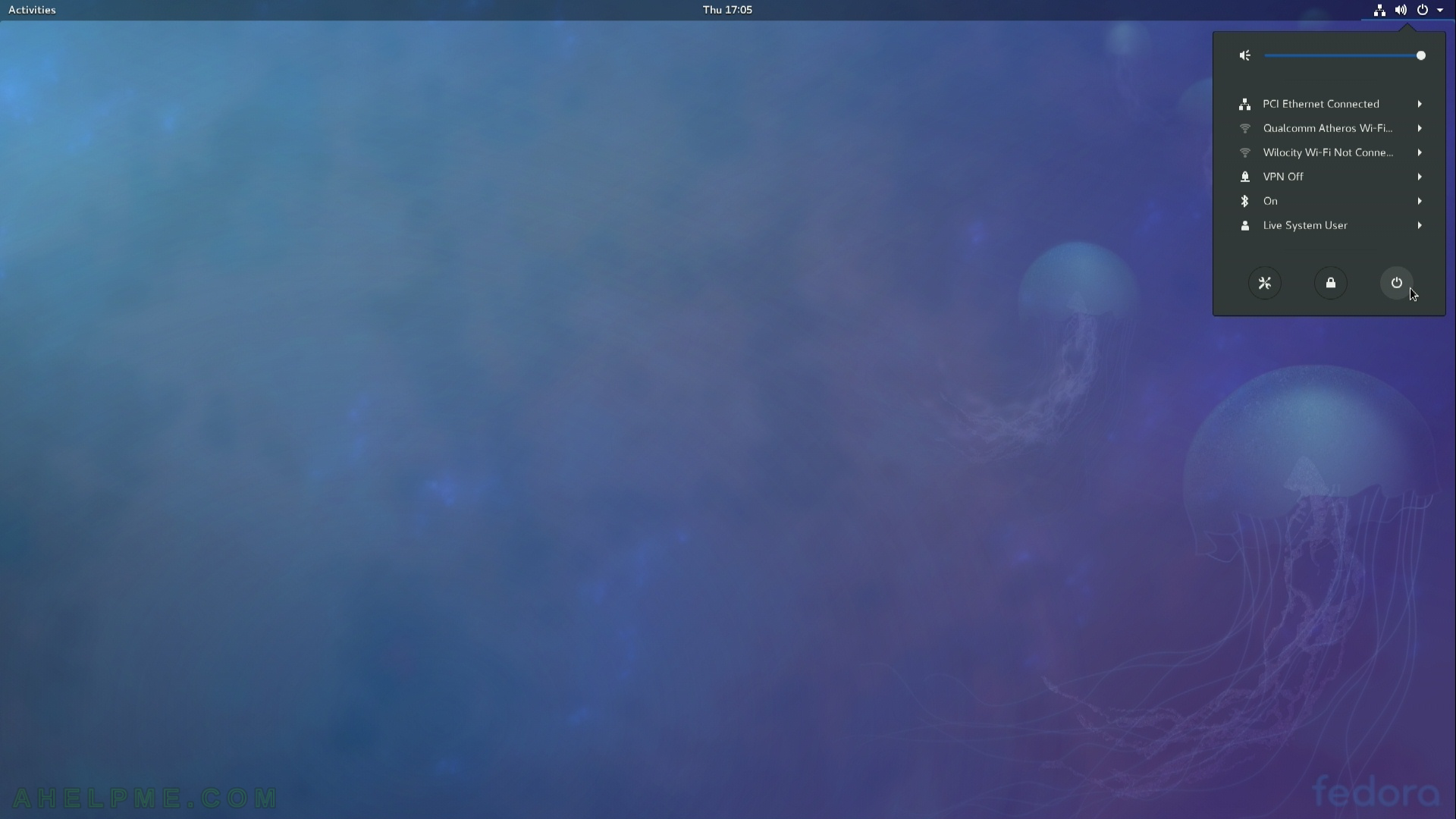The height and width of the screenshot is (819, 1456).
Task: Open the VPN Off entry
Action: point(1329,177)
